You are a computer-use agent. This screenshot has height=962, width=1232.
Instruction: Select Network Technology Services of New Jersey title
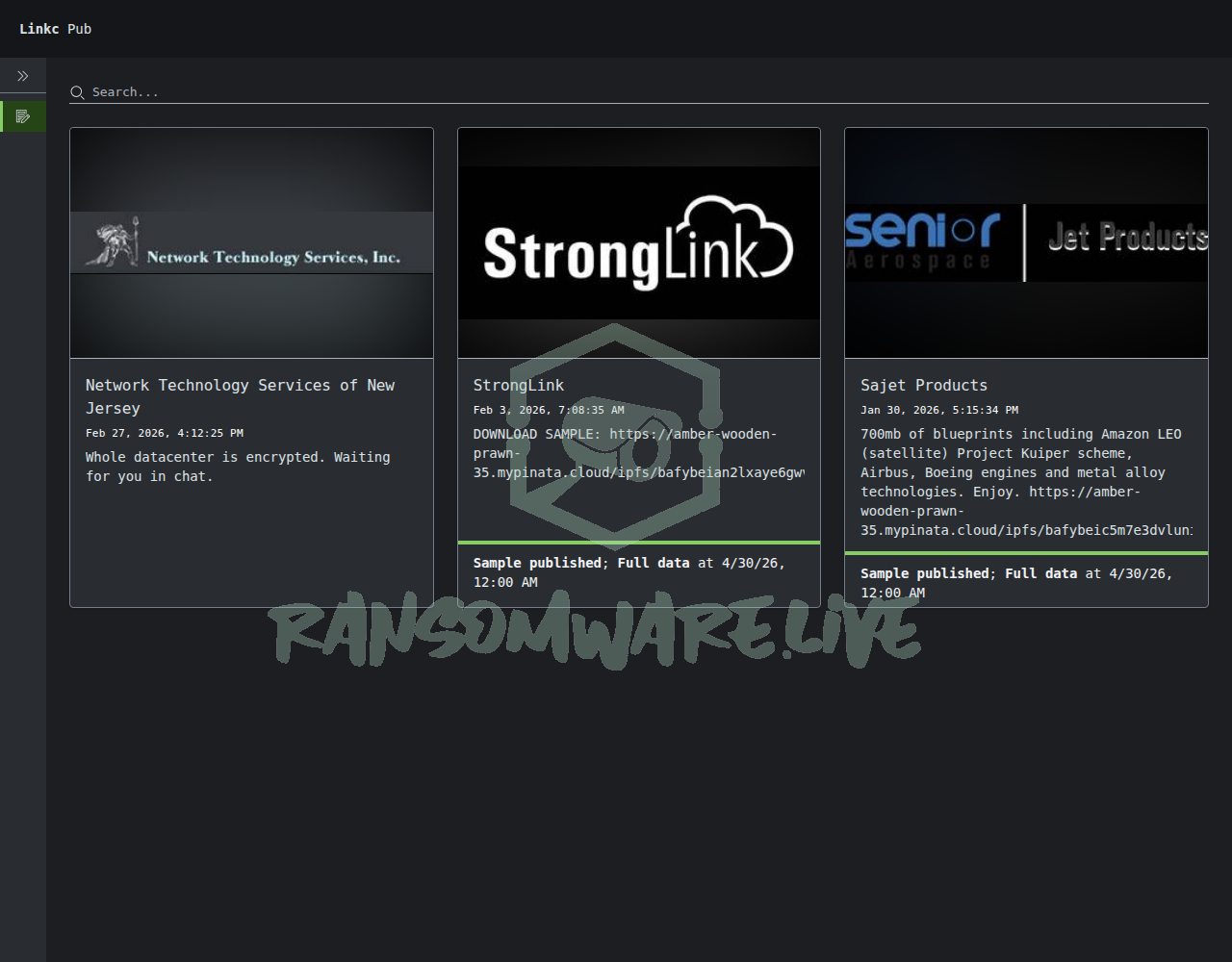click(x=240, y=396)
